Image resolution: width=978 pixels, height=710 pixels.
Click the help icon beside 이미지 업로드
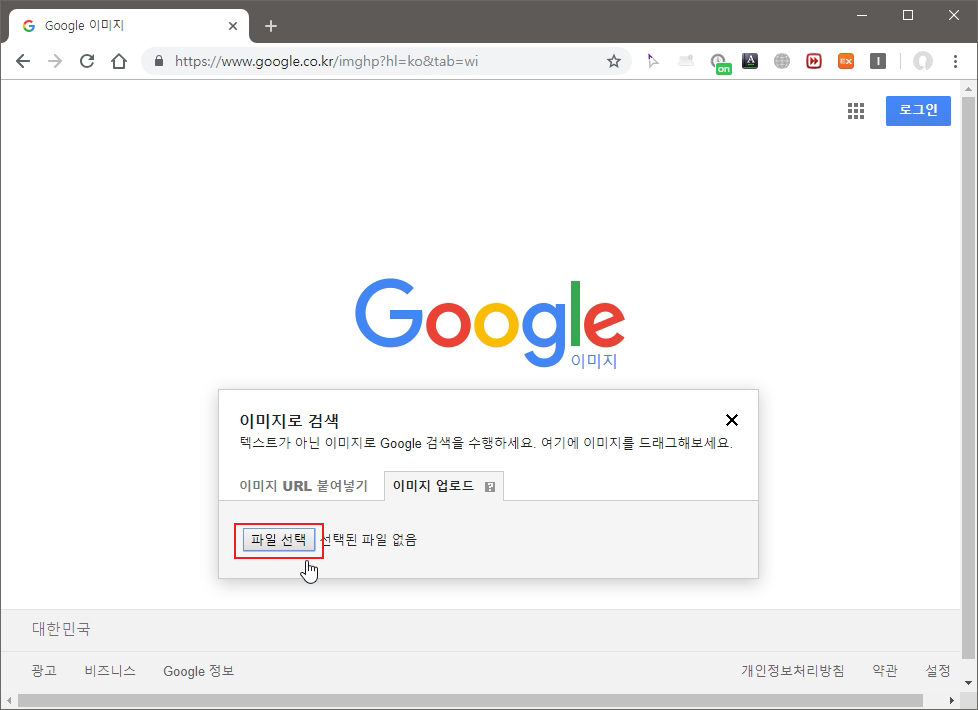490,487
